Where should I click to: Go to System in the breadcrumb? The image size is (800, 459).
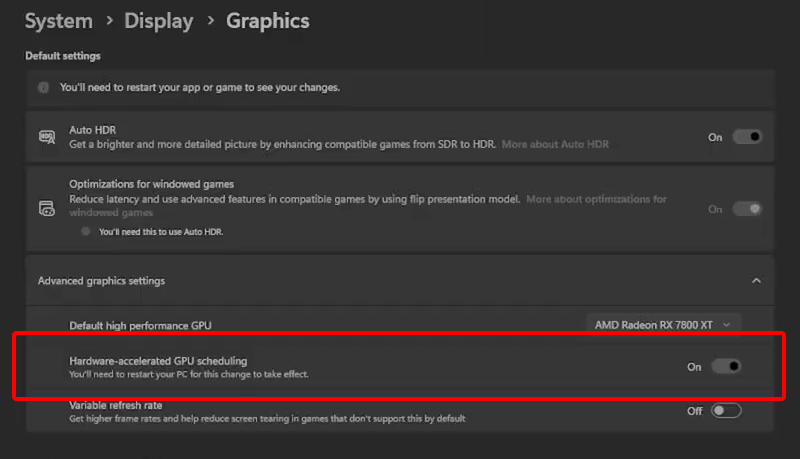[x=59, y=21]
